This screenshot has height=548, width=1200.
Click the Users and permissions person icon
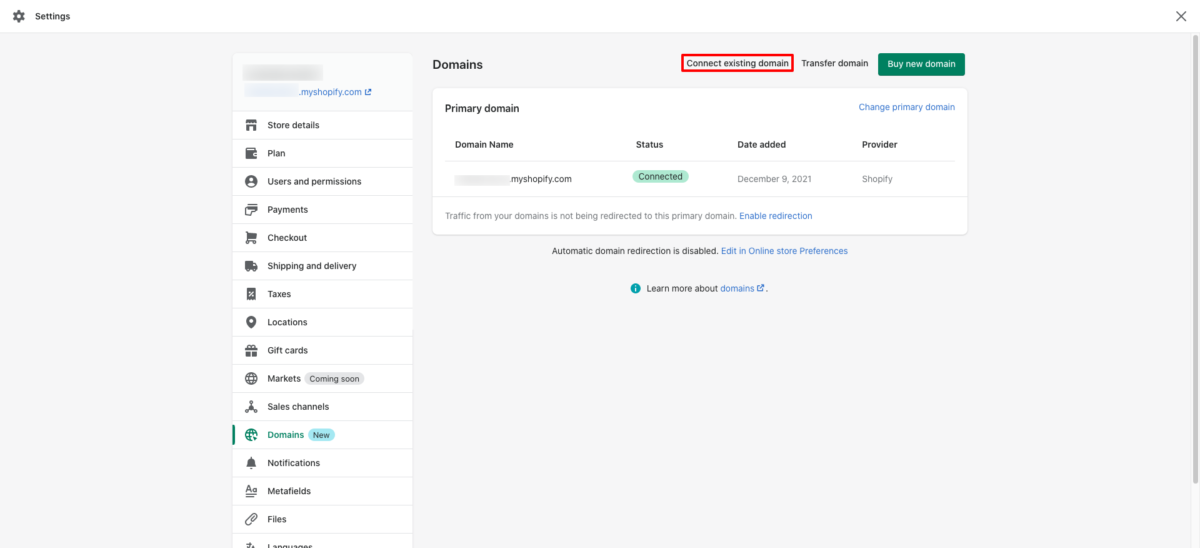251,182
